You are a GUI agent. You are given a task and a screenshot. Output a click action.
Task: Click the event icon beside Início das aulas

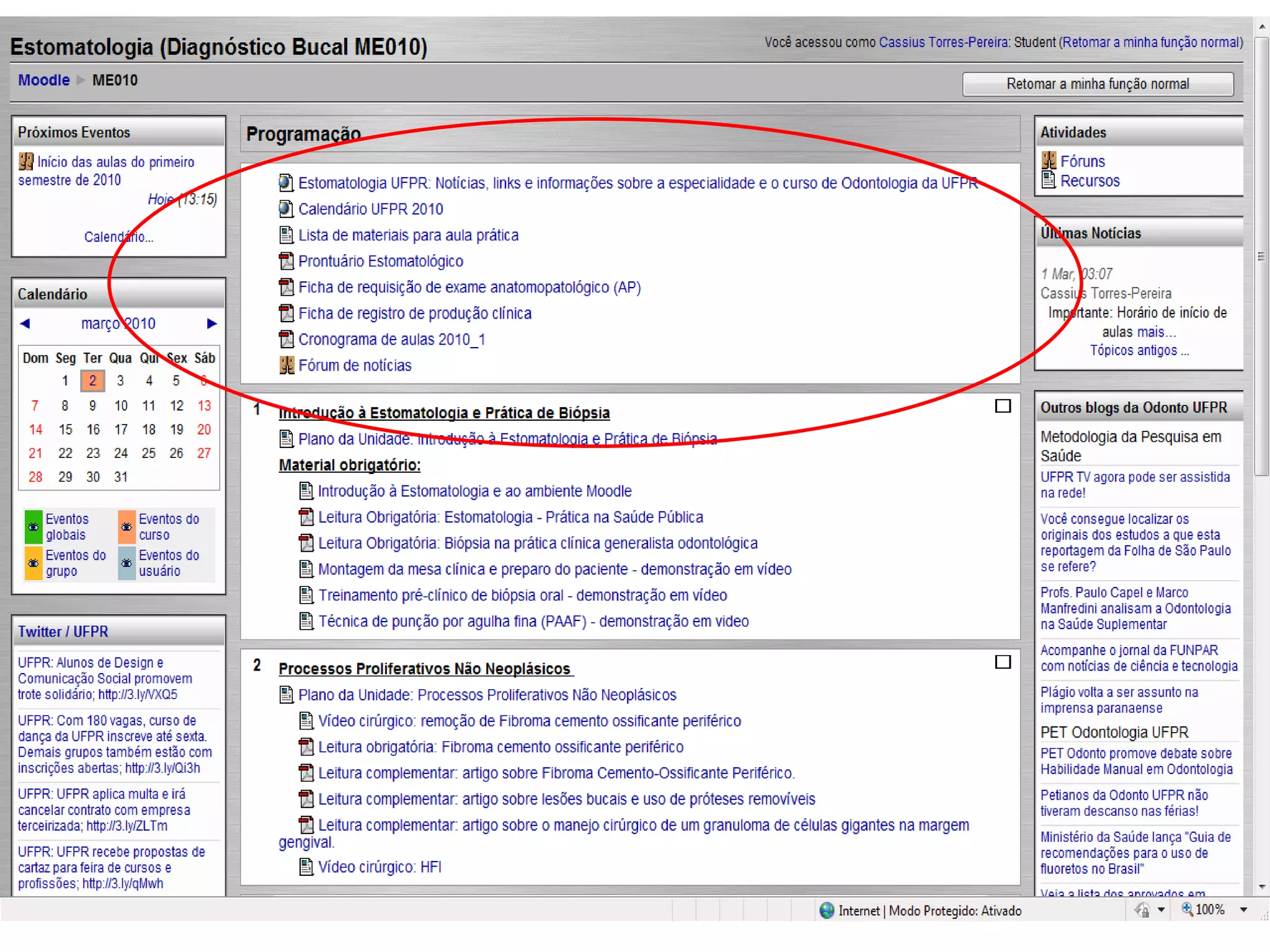click(x=25, y=162)
